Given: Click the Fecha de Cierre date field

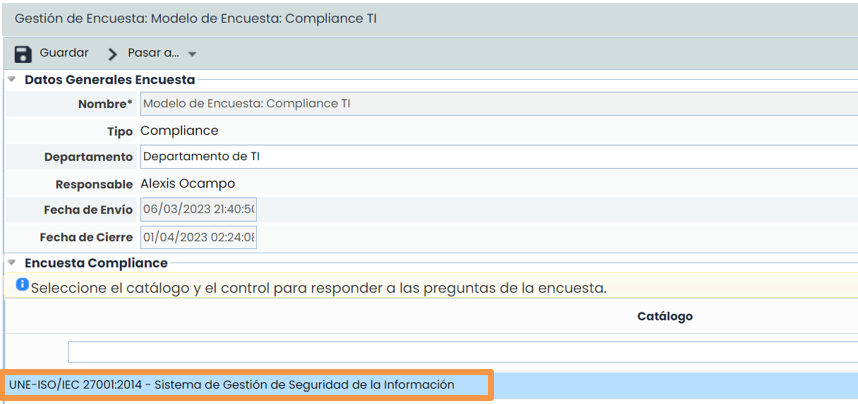Looking at the screenshot, I should click(x=198, y=238).
